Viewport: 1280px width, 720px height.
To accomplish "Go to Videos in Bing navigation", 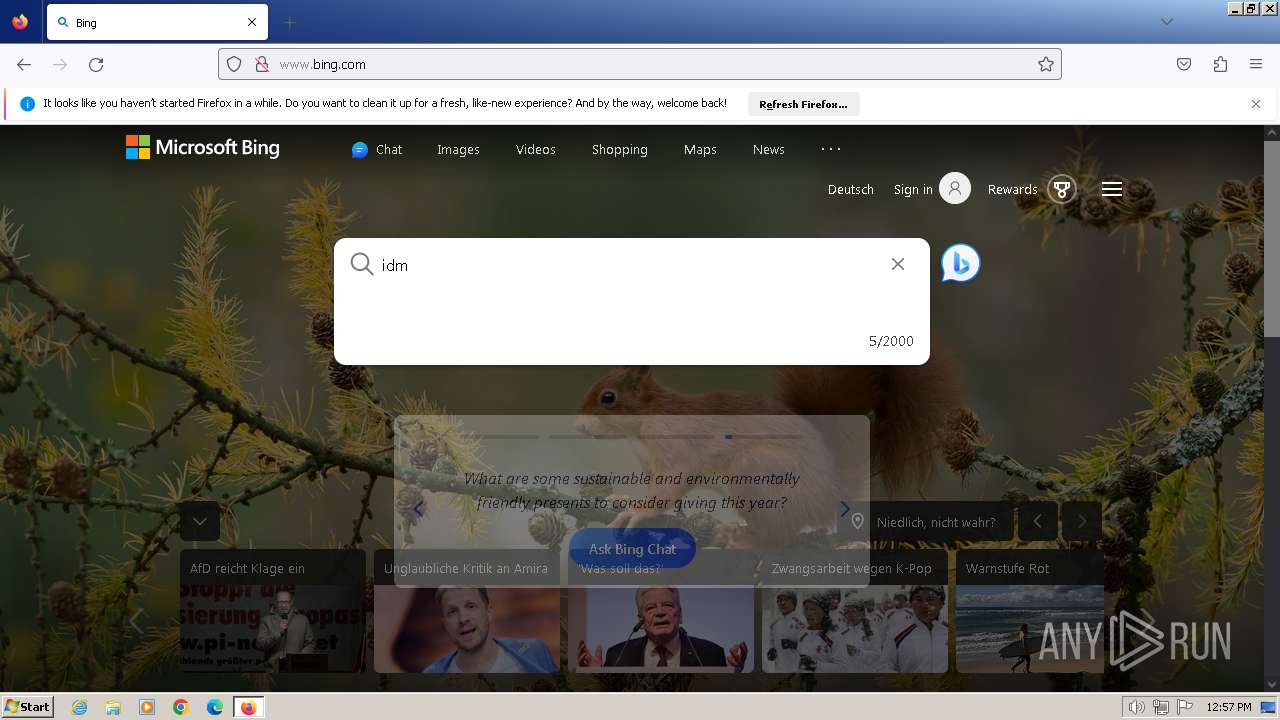I will click(x=535, y=149).
